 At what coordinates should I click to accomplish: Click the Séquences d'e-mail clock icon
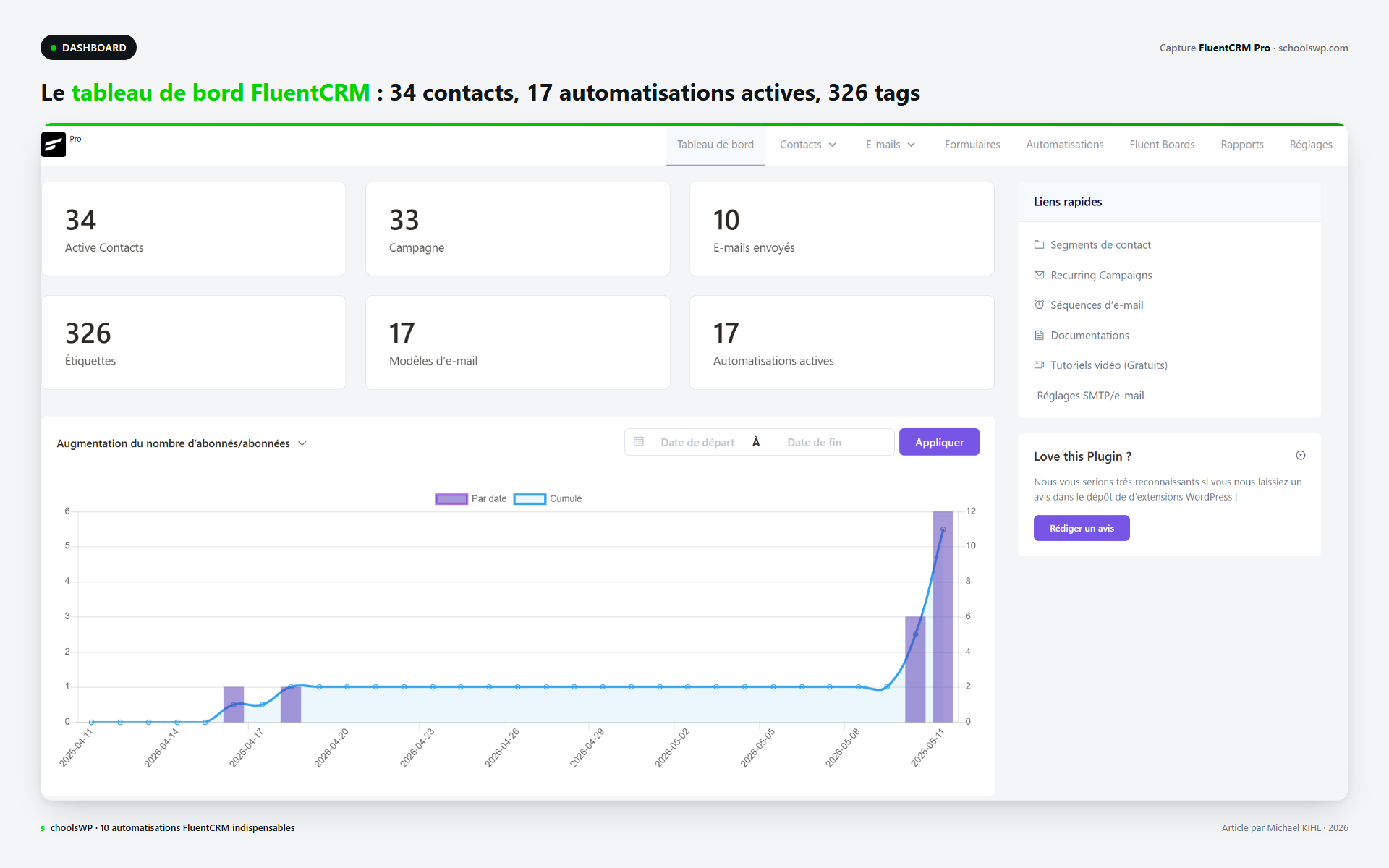[1039, 305]
